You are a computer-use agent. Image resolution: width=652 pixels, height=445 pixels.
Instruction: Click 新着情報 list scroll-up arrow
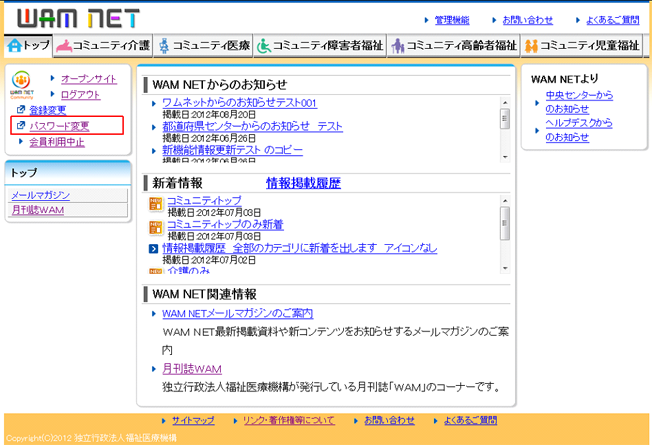coord(505,201)
